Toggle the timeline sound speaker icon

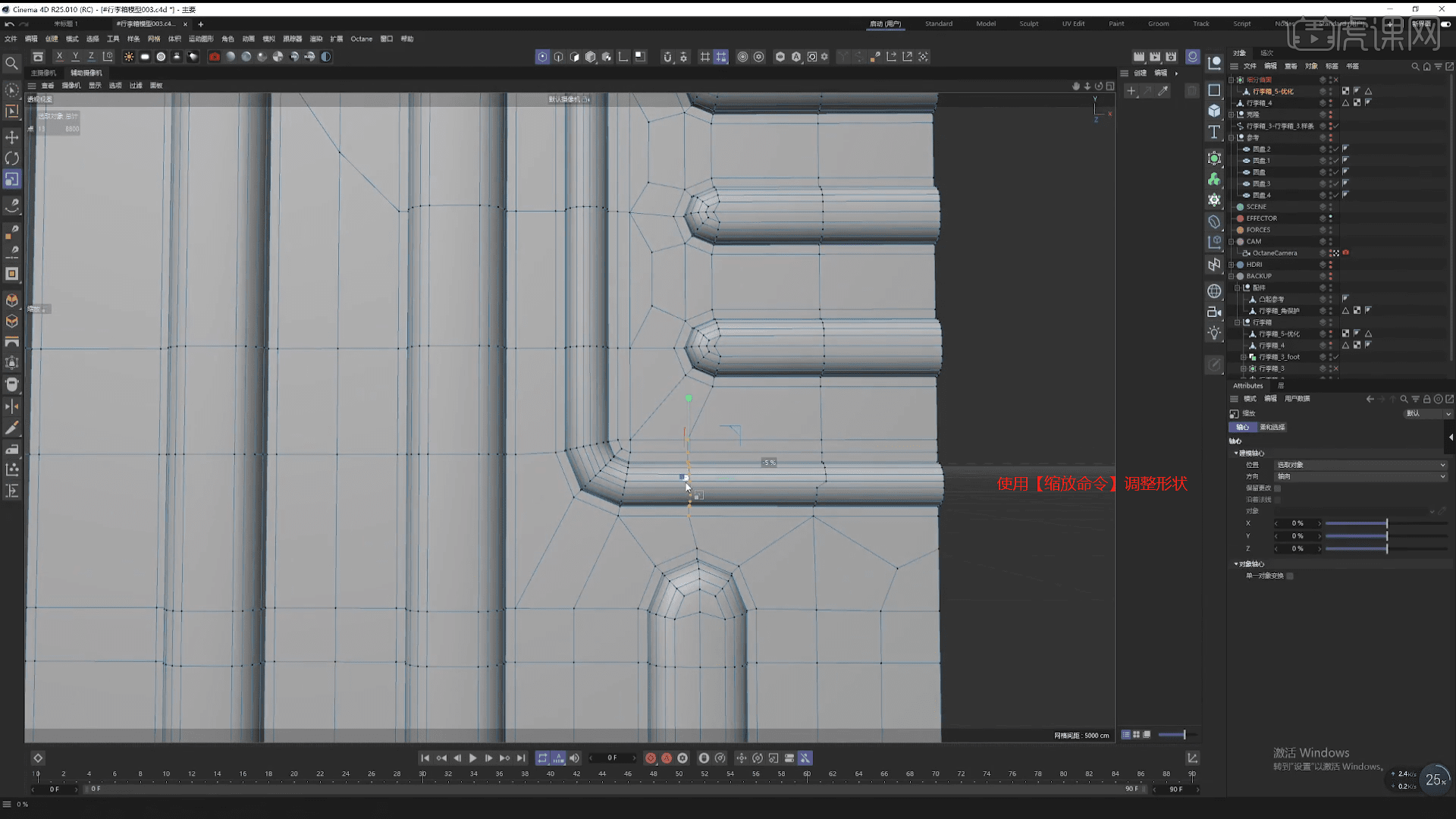574,758
